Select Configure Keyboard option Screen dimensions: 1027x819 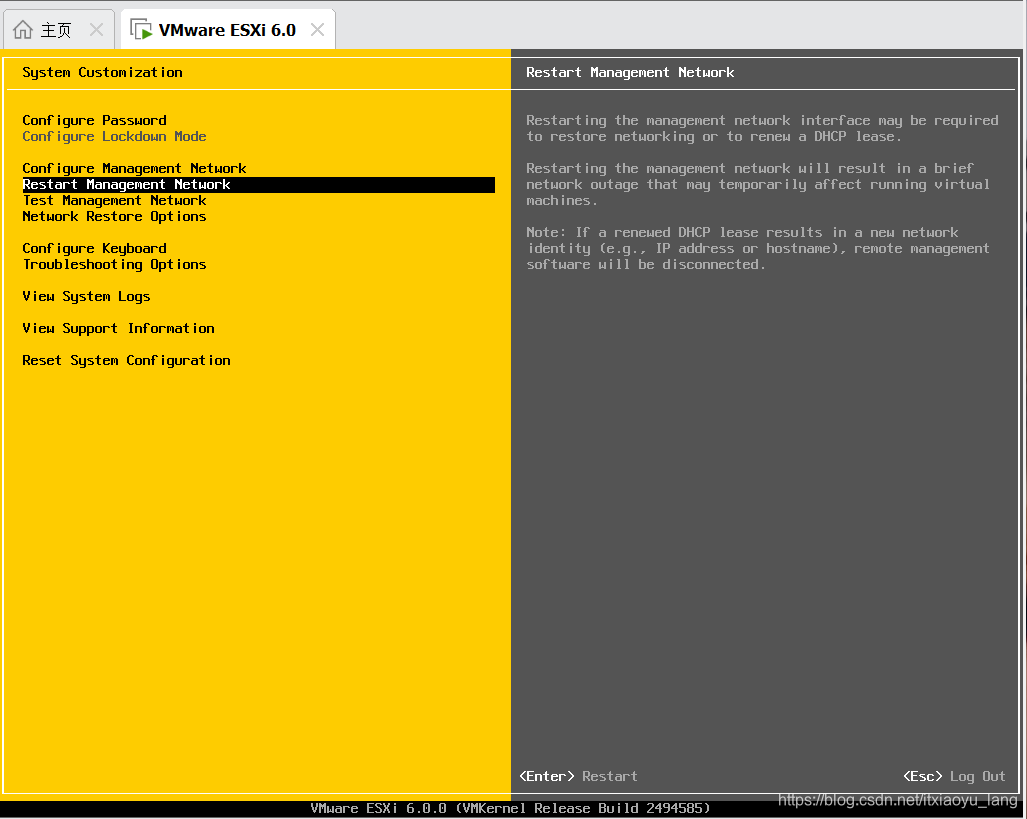94,248
